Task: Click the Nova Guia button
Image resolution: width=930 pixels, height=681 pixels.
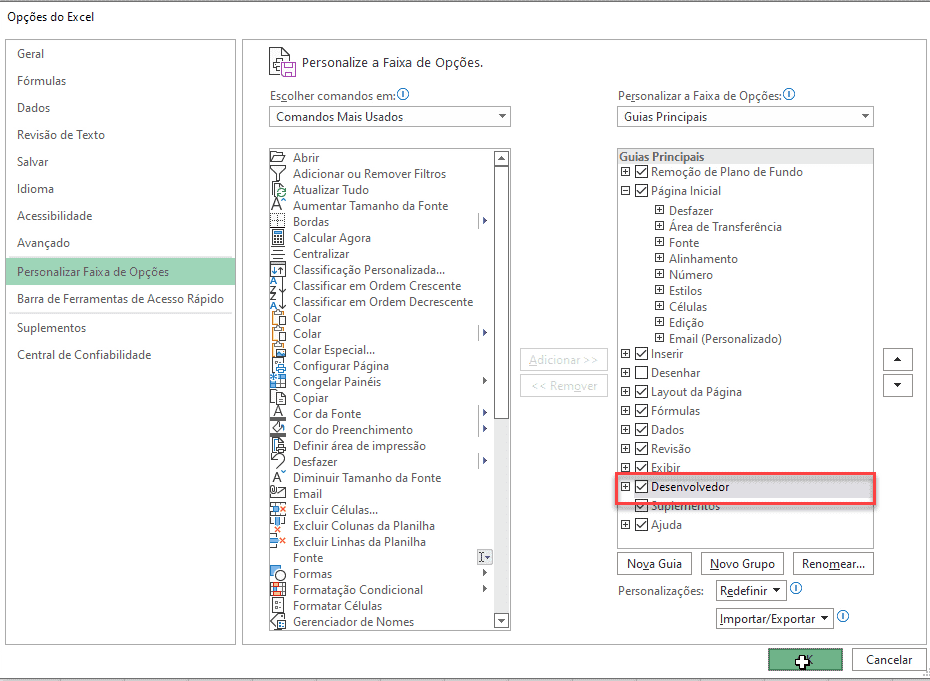Action: coord(654,564)
